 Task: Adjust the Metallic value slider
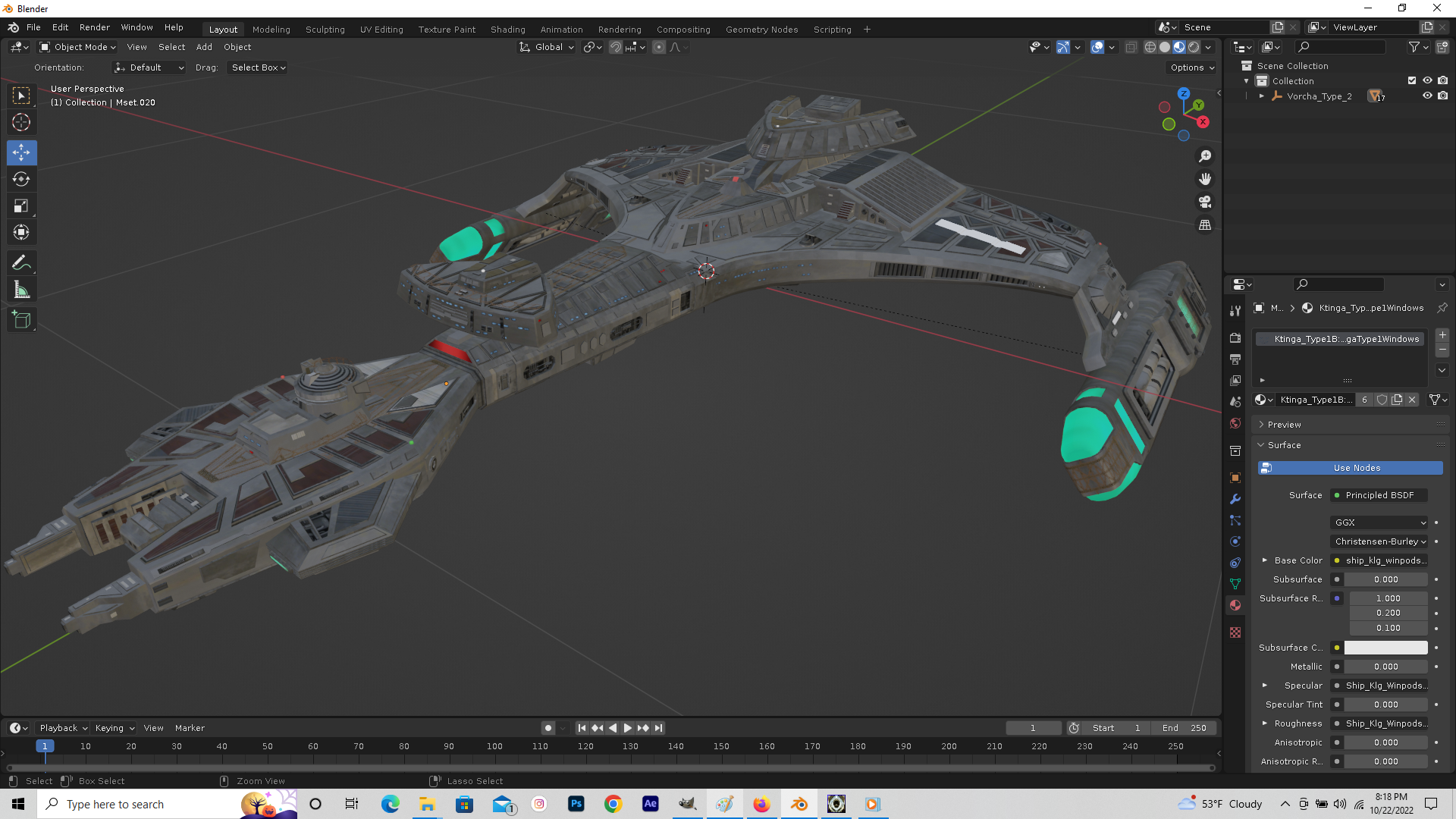tap(1385, 667)
